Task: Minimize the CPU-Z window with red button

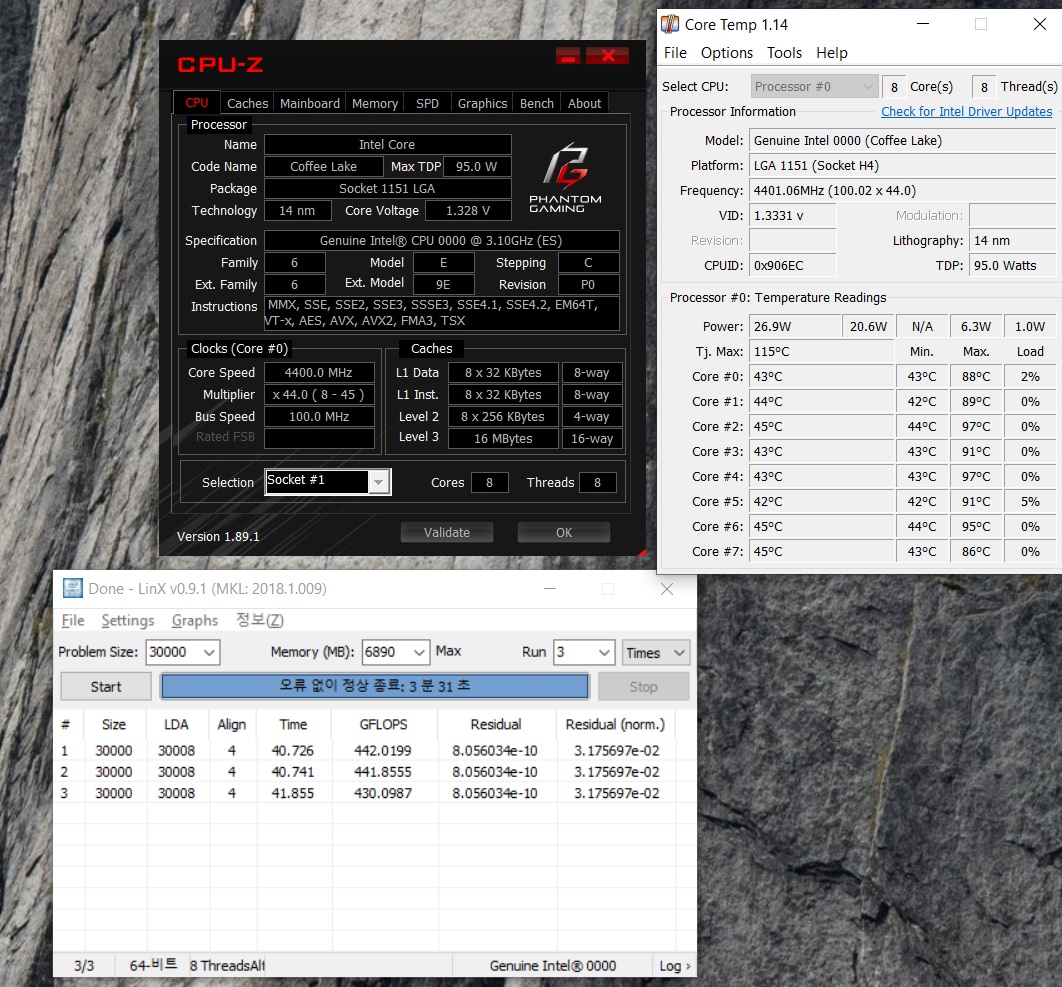Action: coord(568,56)
